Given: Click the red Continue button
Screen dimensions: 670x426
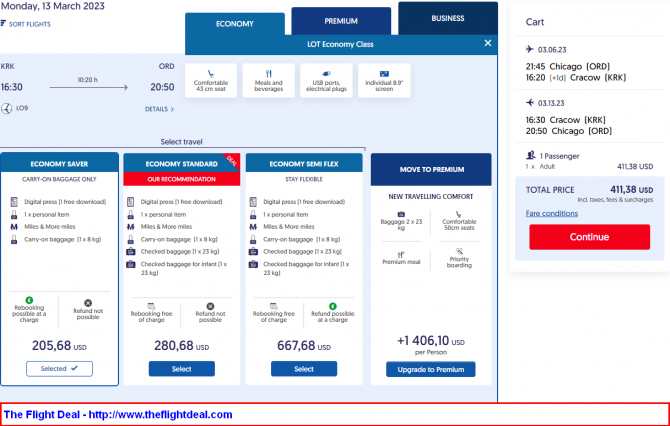Looking at the screenshot, I should [589, 237].
